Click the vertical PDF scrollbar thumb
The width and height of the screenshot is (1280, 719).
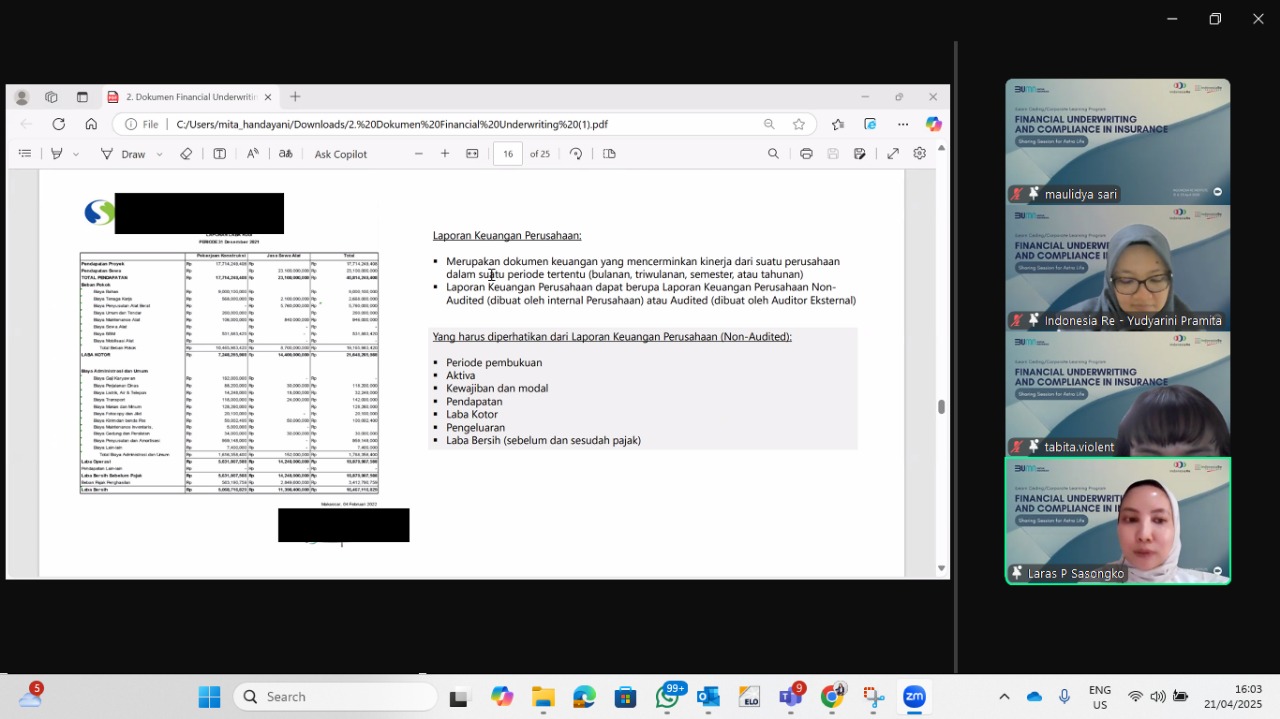941,406
